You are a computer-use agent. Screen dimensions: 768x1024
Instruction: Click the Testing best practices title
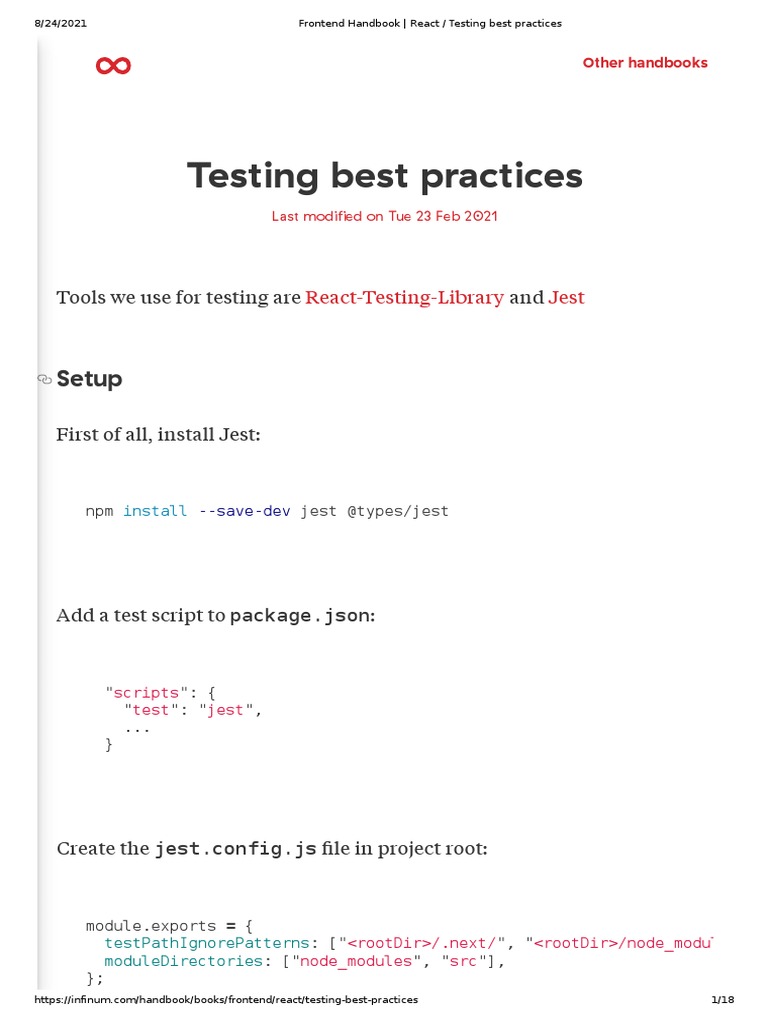click(384, 176)
